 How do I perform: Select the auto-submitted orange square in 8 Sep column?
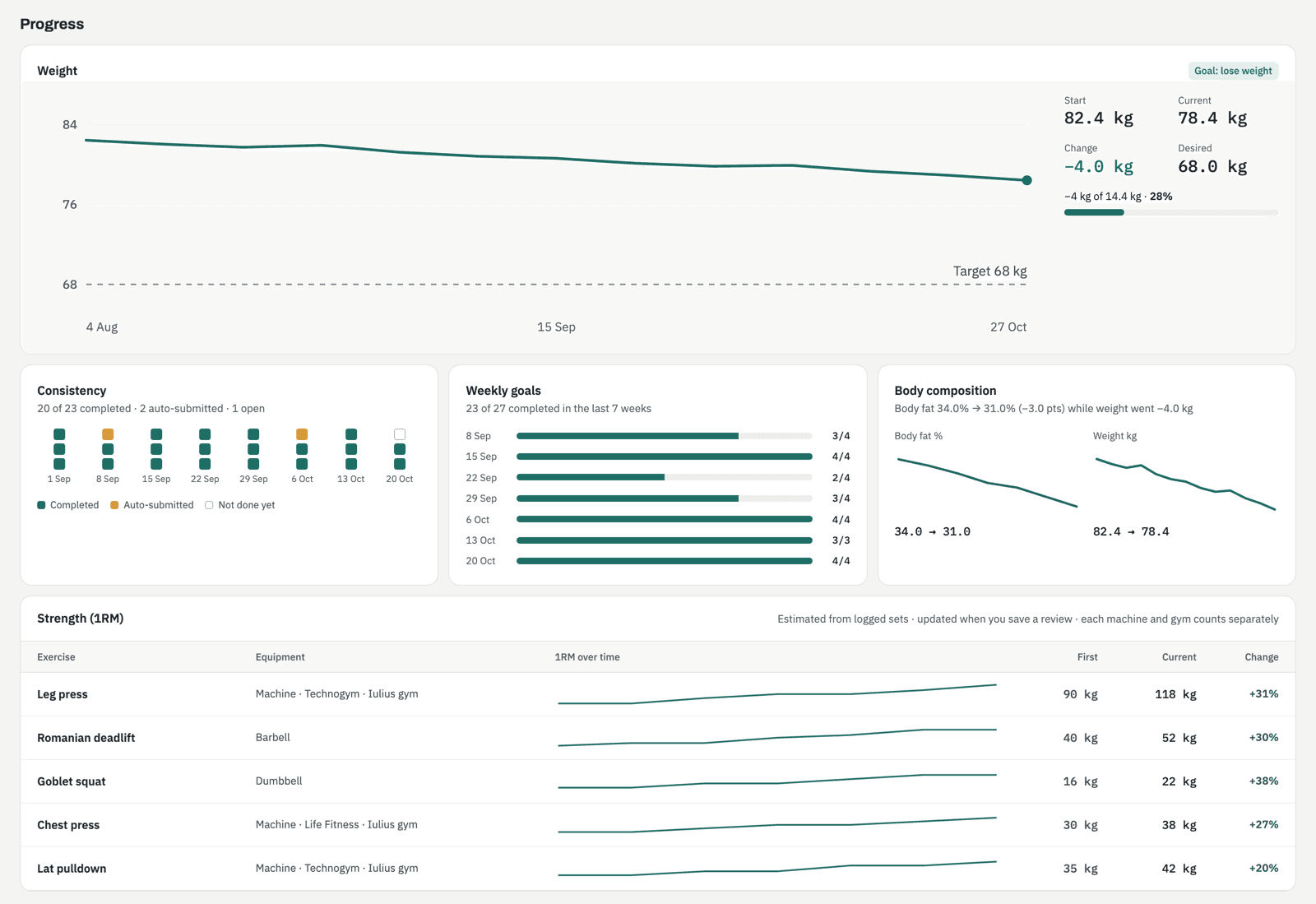pyautogui.click(x=108, y=434)
